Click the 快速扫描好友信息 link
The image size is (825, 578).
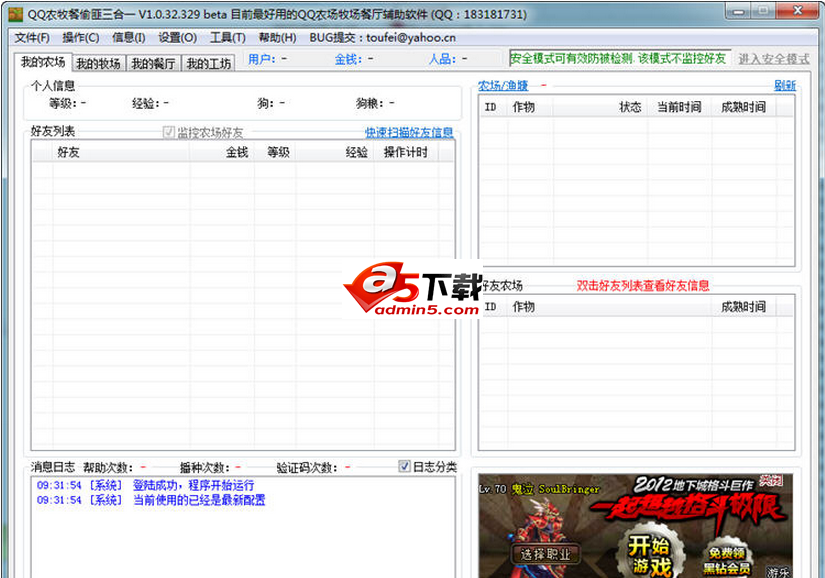tap(409, 132)
